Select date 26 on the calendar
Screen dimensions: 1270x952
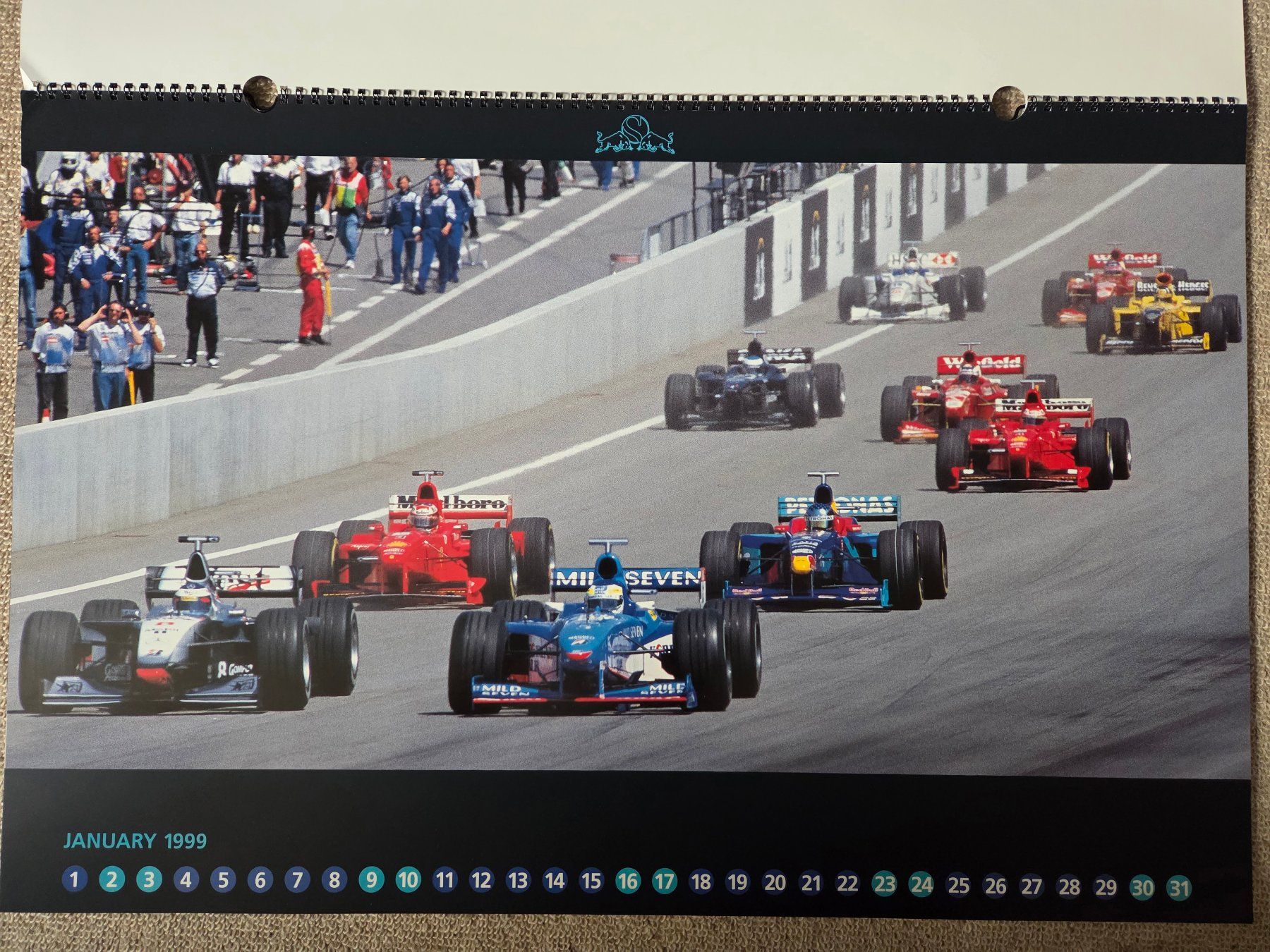[x=995, y=885]
